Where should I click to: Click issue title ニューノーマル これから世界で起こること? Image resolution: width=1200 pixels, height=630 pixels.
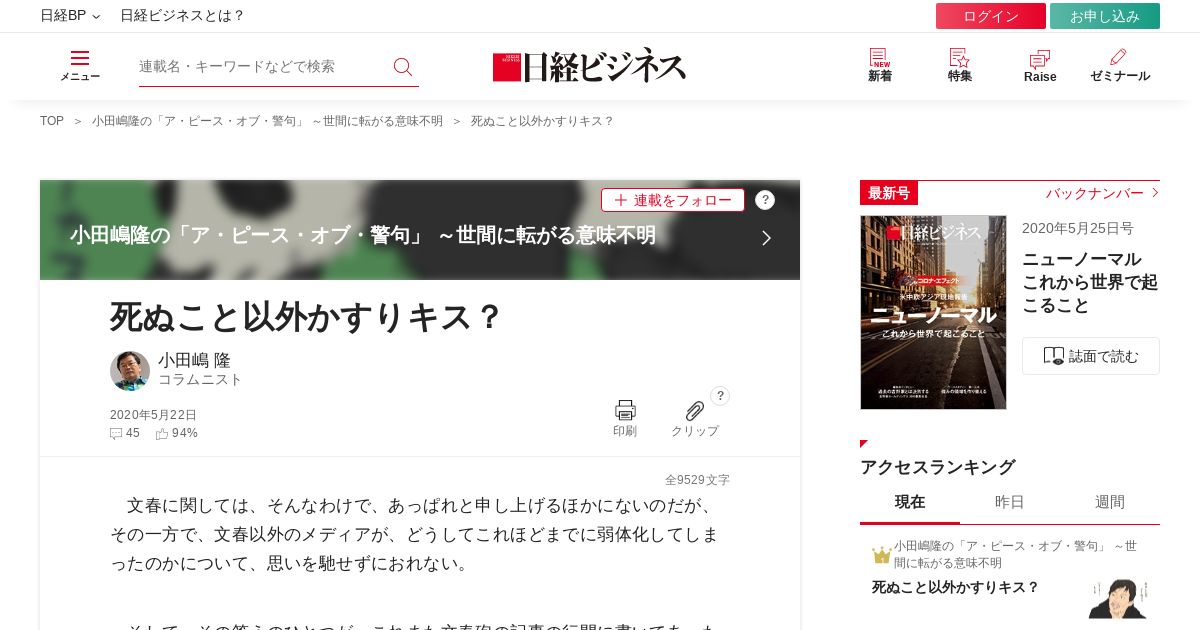(1090, 282)
